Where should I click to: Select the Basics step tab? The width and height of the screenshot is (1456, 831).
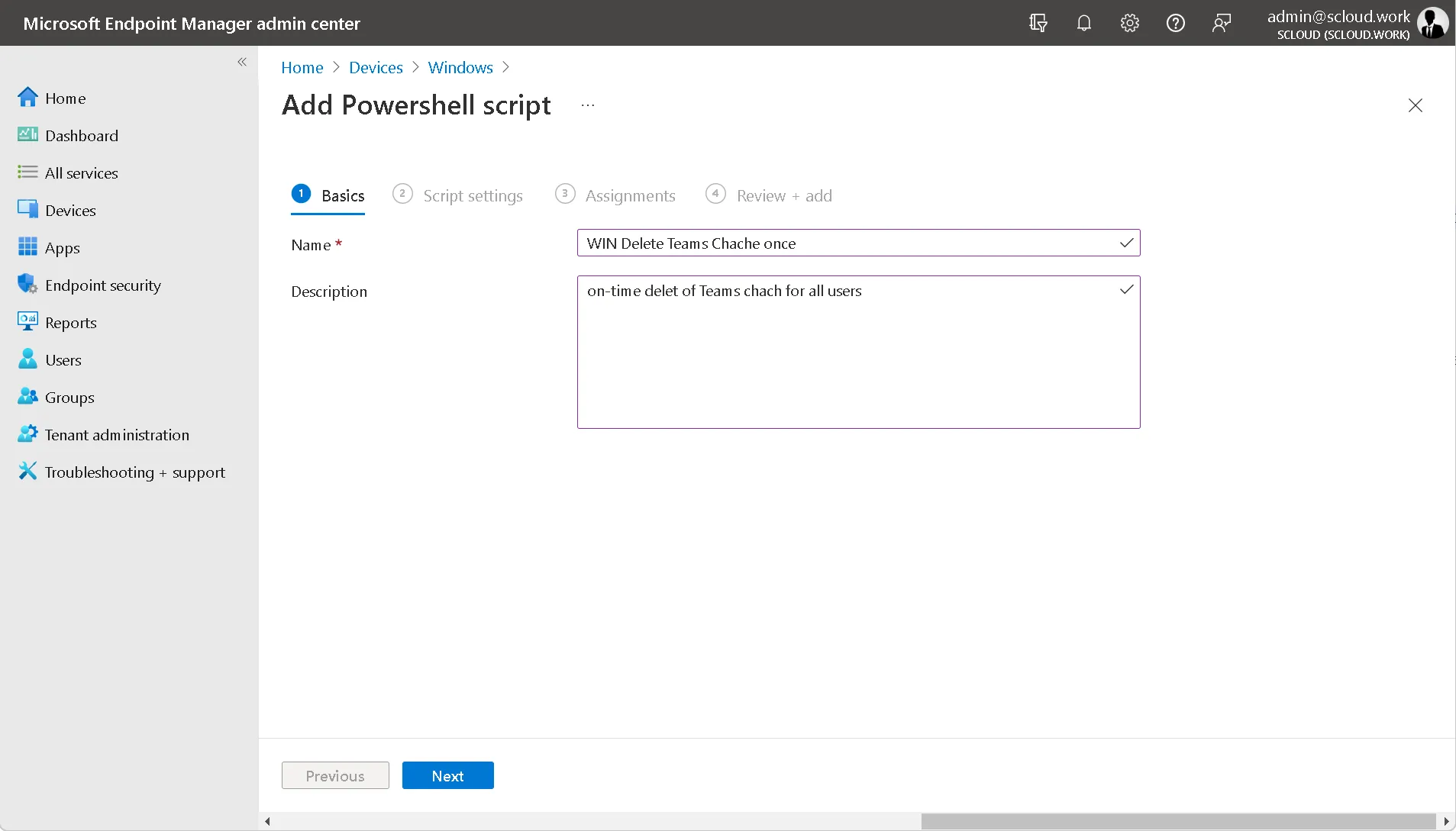tap(328, 196)
